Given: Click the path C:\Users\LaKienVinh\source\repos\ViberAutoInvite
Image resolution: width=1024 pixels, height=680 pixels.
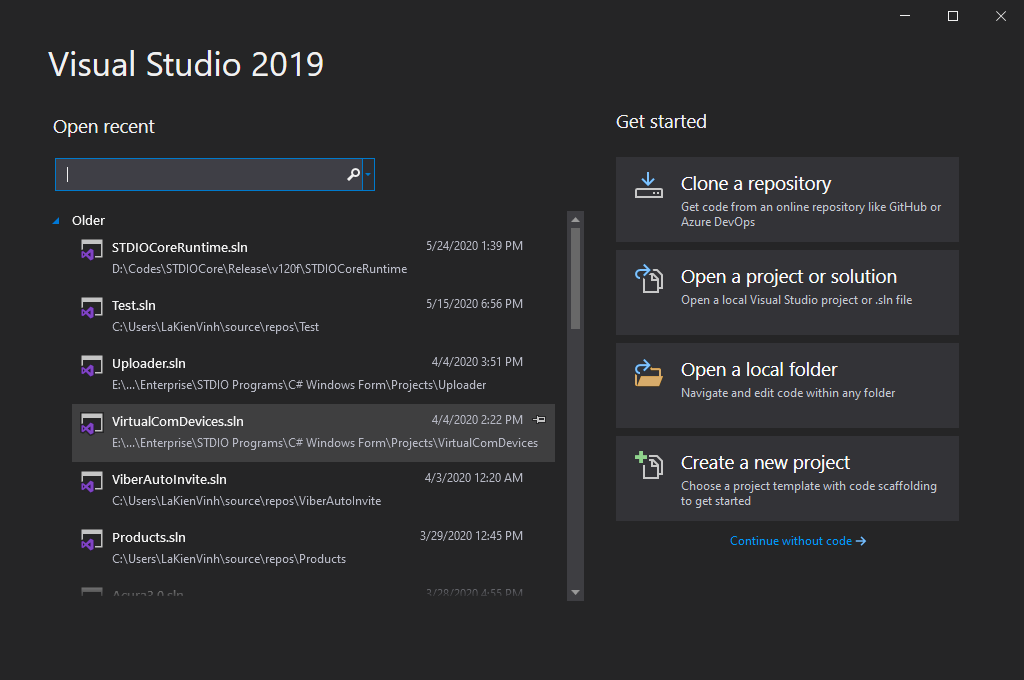Looking at the screenshot, I should pos(246,501).
